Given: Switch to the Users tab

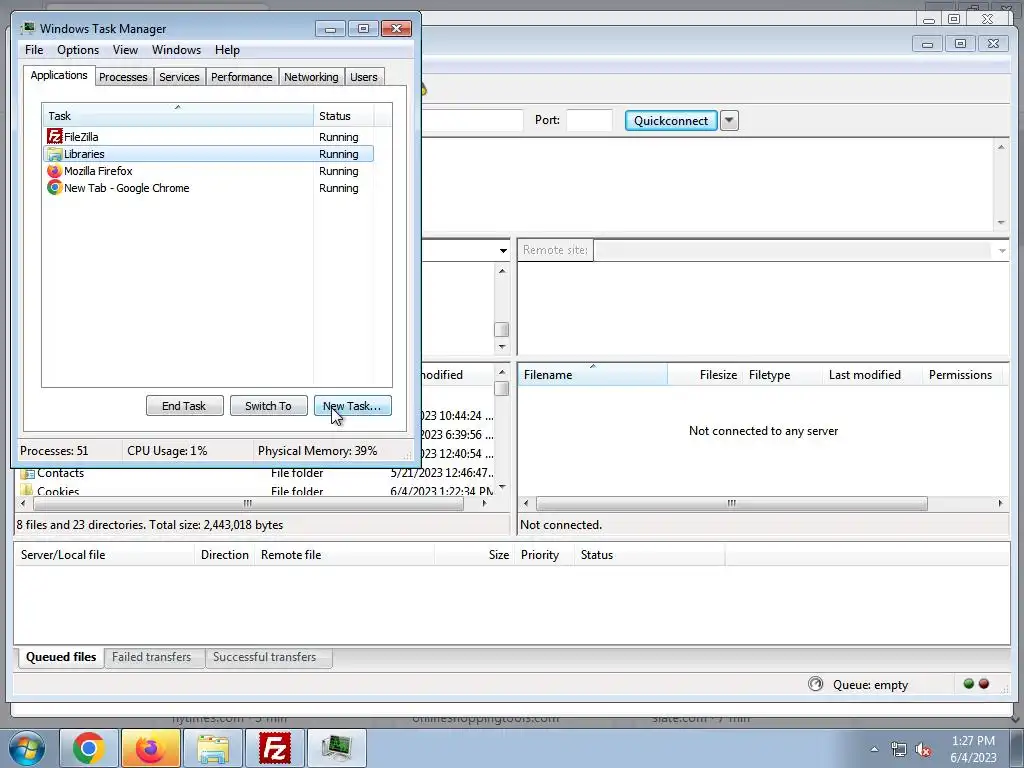Looking at the screenshot, I should [x=364, y=77].
